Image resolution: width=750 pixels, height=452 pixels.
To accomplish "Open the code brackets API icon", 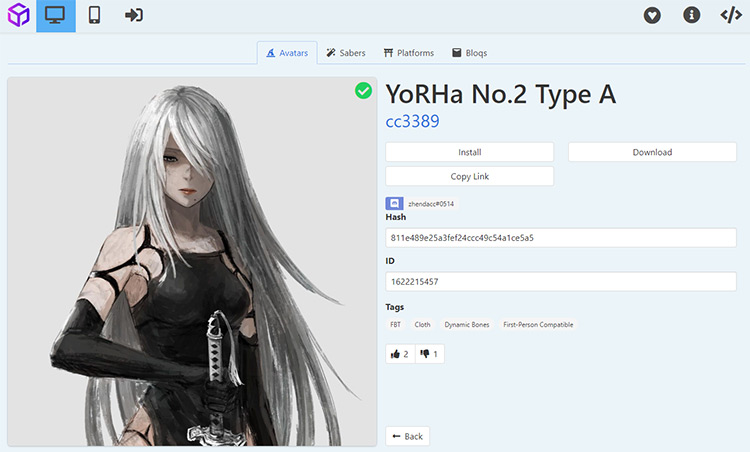I will [x=731, y=15].
